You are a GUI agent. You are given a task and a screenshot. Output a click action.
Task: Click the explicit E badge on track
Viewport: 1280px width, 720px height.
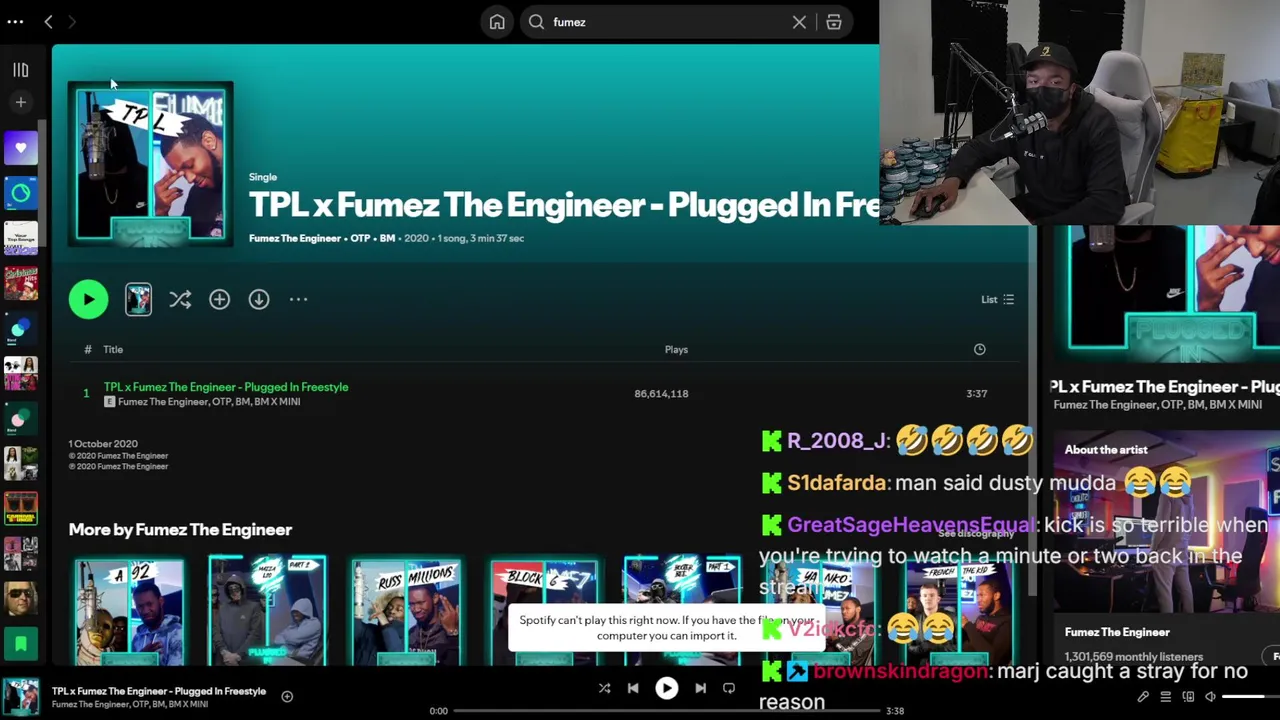110,402
